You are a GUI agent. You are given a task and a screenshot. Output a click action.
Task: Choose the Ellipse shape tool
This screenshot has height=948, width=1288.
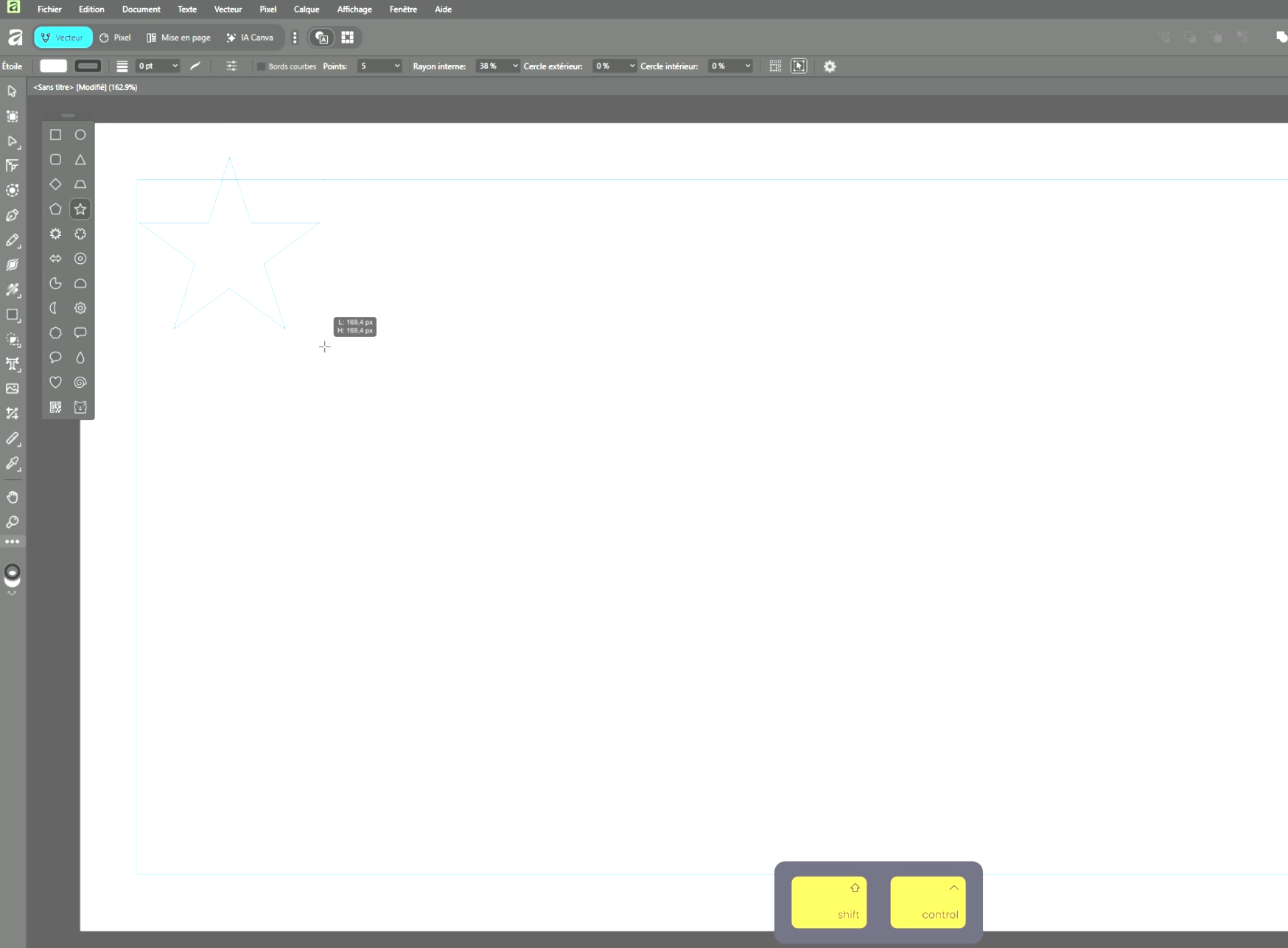point(80,135)
